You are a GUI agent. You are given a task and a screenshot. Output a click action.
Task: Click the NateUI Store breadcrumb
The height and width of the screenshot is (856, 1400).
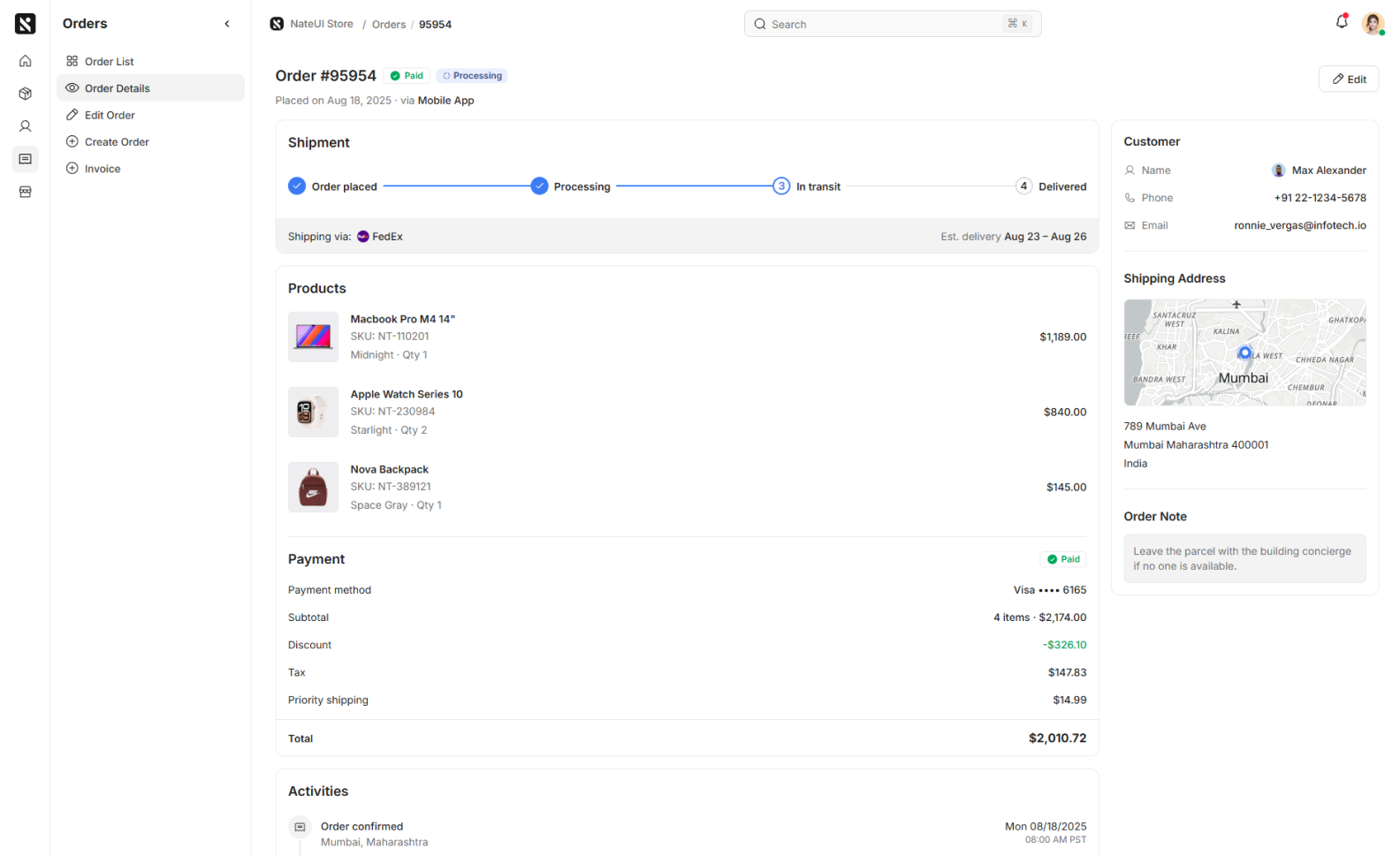pos(311,24)
